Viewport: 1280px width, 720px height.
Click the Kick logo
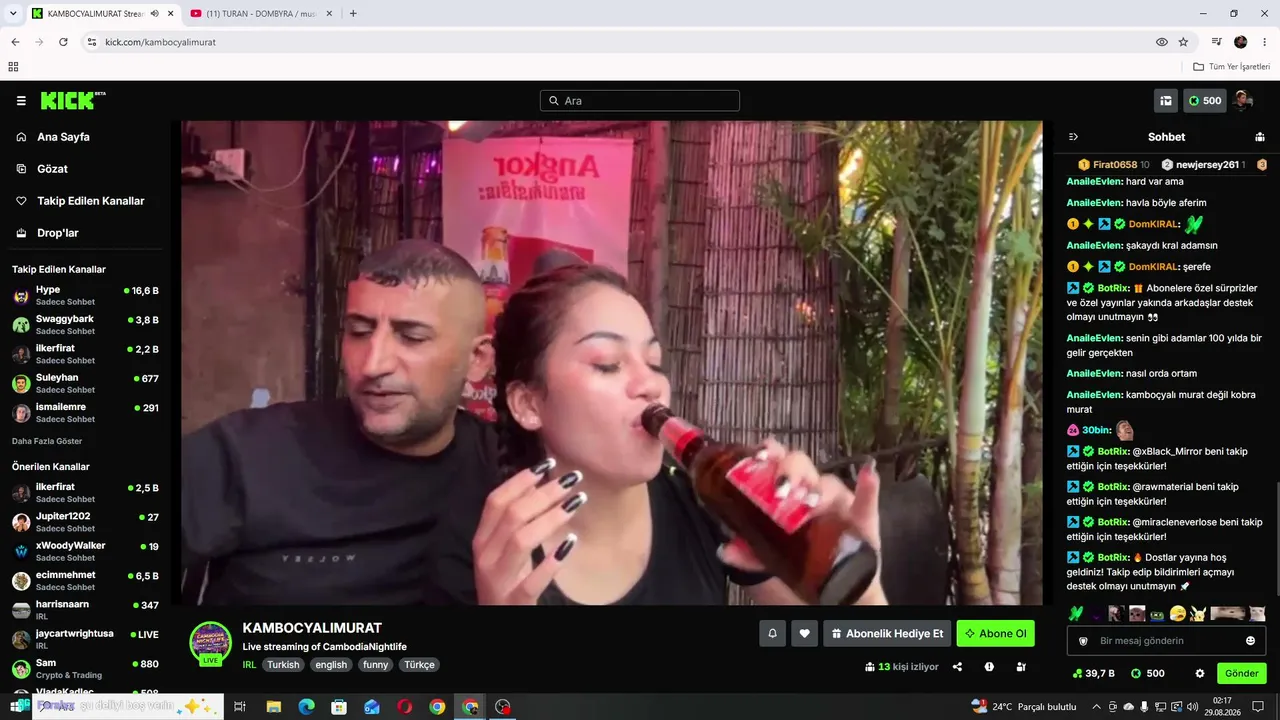(x=73, y=100)
